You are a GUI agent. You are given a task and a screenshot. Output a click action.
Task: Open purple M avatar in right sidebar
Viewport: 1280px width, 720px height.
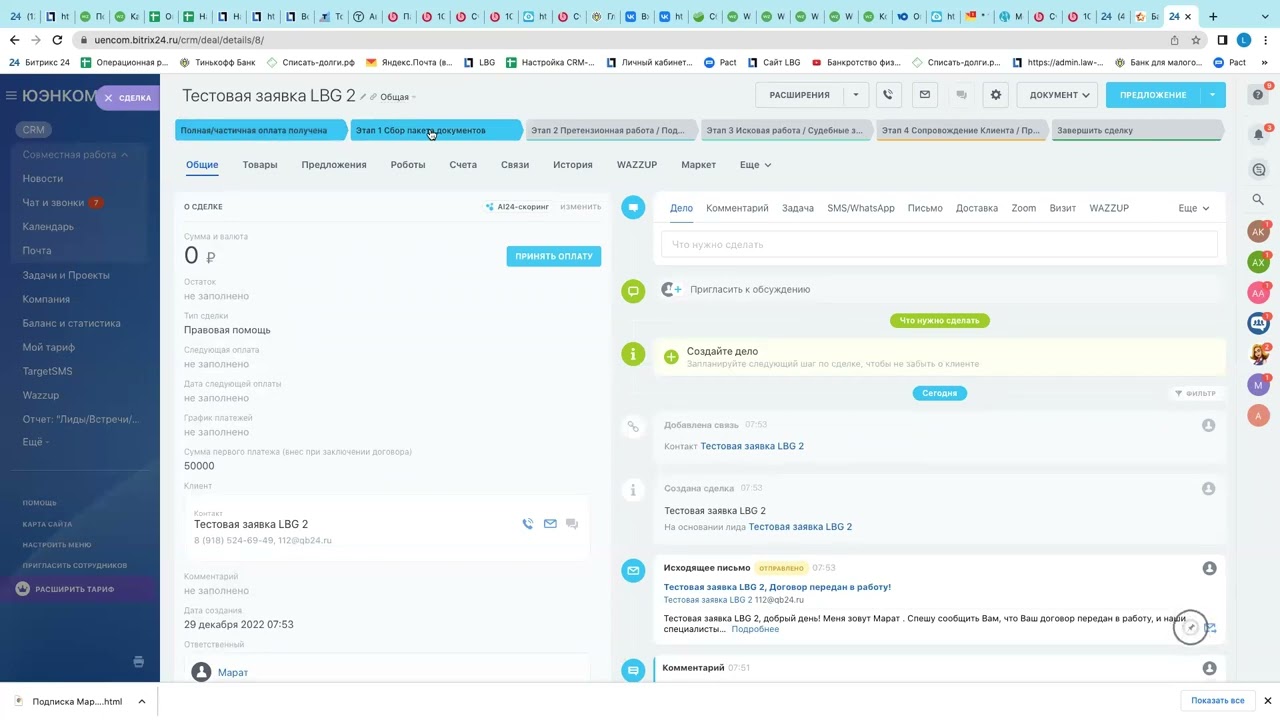click(x=1258, y=385)
